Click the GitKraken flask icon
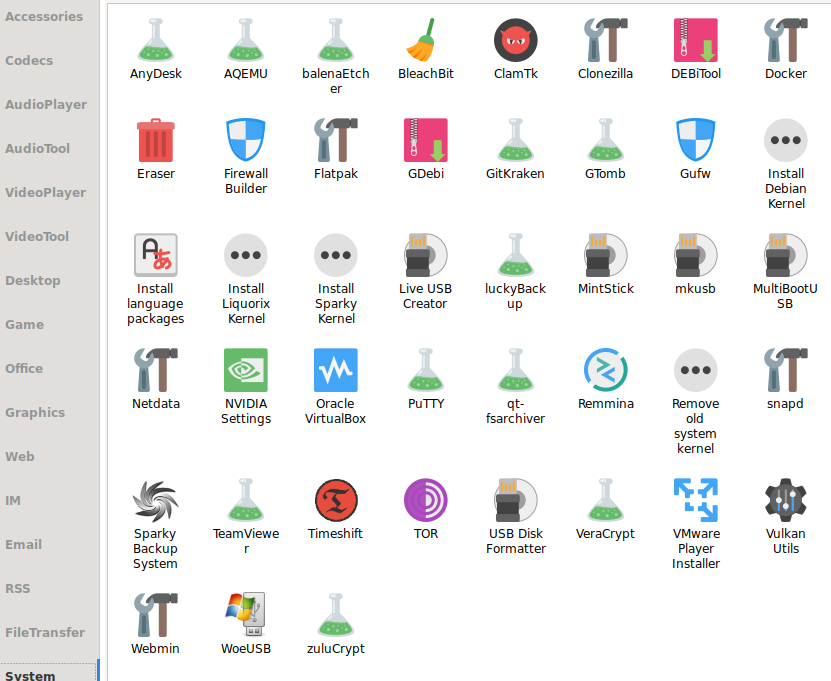Viewport: 831px width, 681px height. click(516, 140)
